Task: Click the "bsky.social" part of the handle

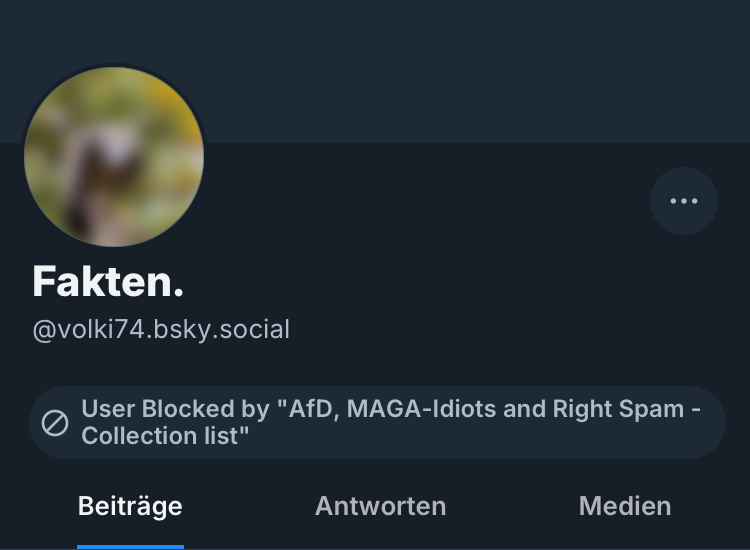Action: click(x=228, y=330)
